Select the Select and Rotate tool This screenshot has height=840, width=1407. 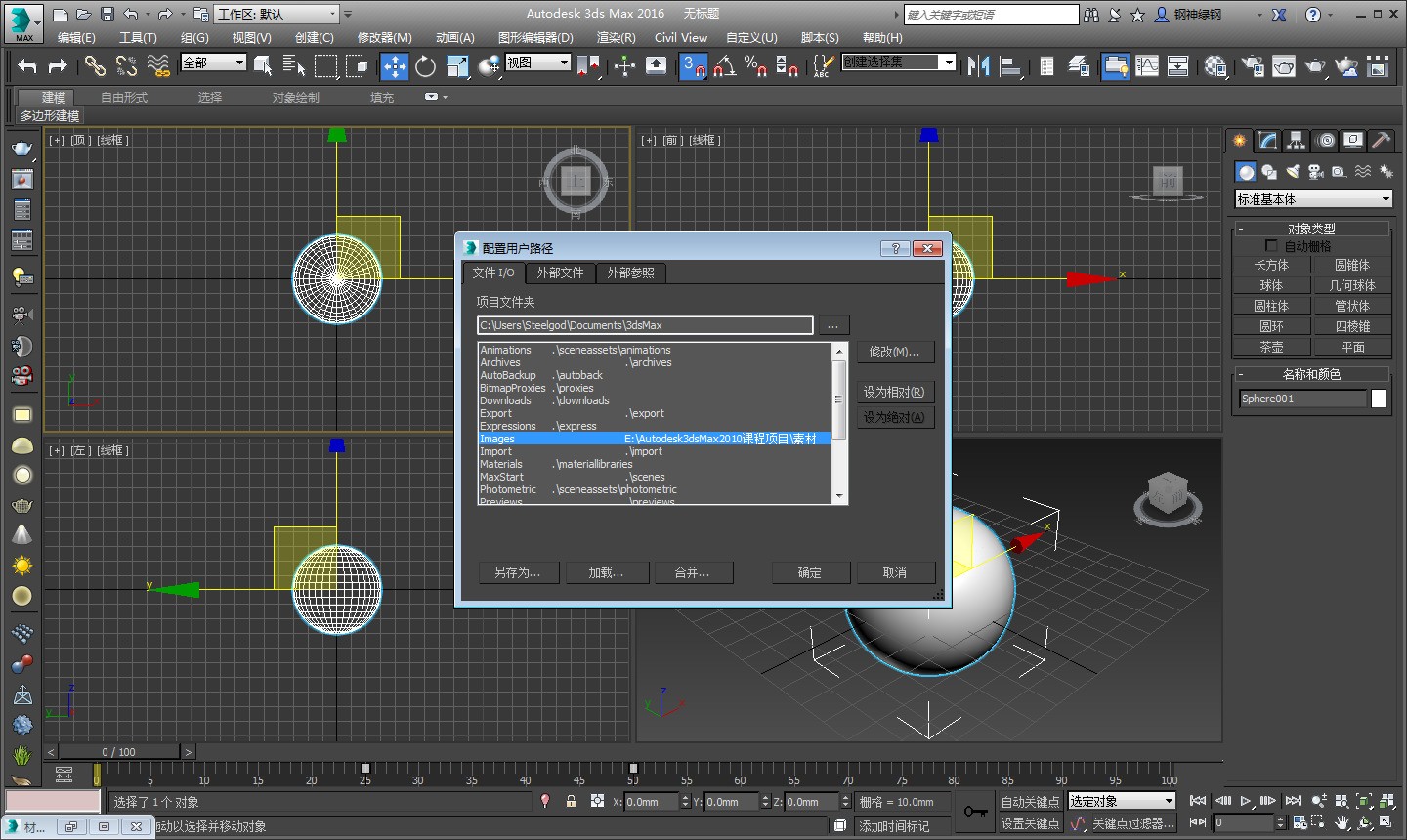[424, 65]
